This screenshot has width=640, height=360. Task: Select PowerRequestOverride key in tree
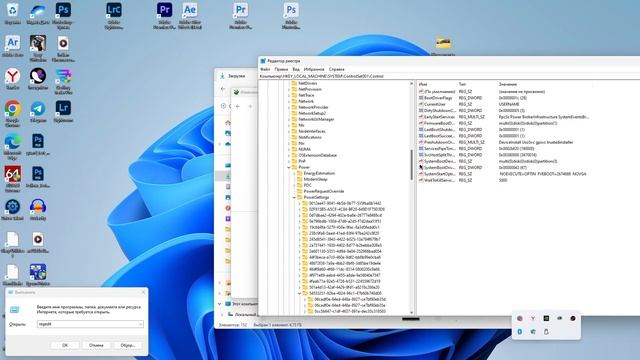click(324, 191)
